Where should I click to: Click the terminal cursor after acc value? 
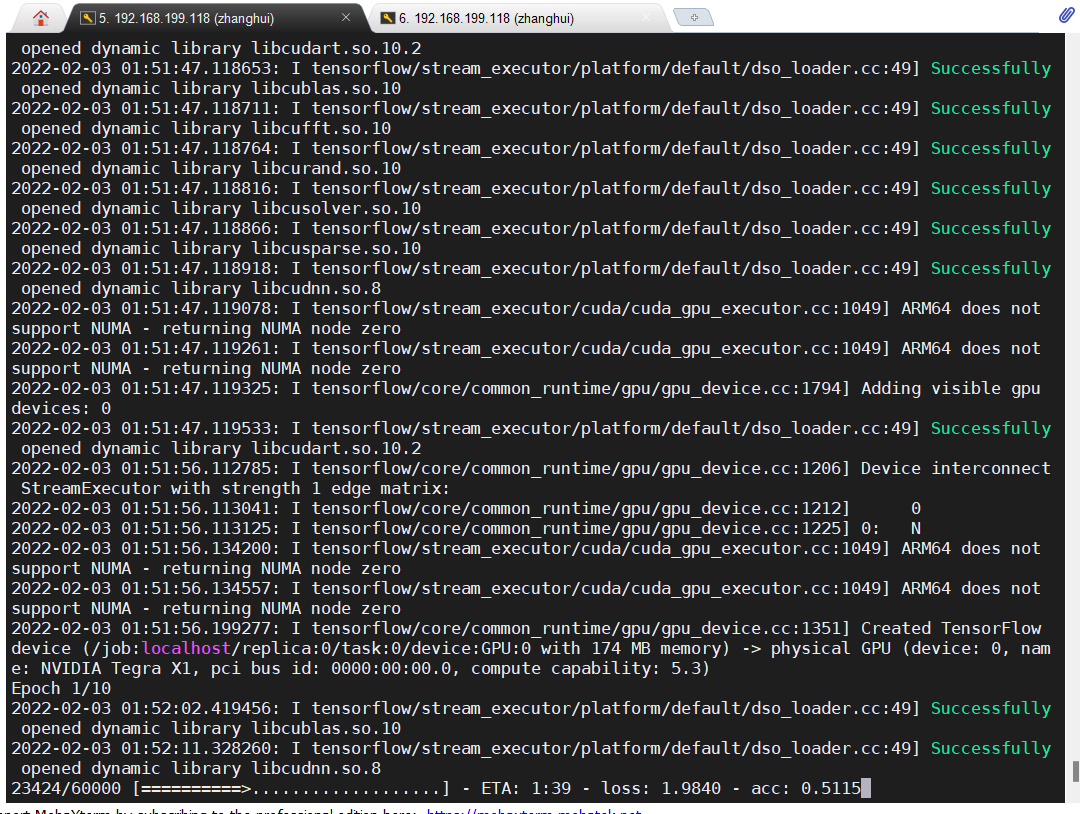[x=866, y=788]
